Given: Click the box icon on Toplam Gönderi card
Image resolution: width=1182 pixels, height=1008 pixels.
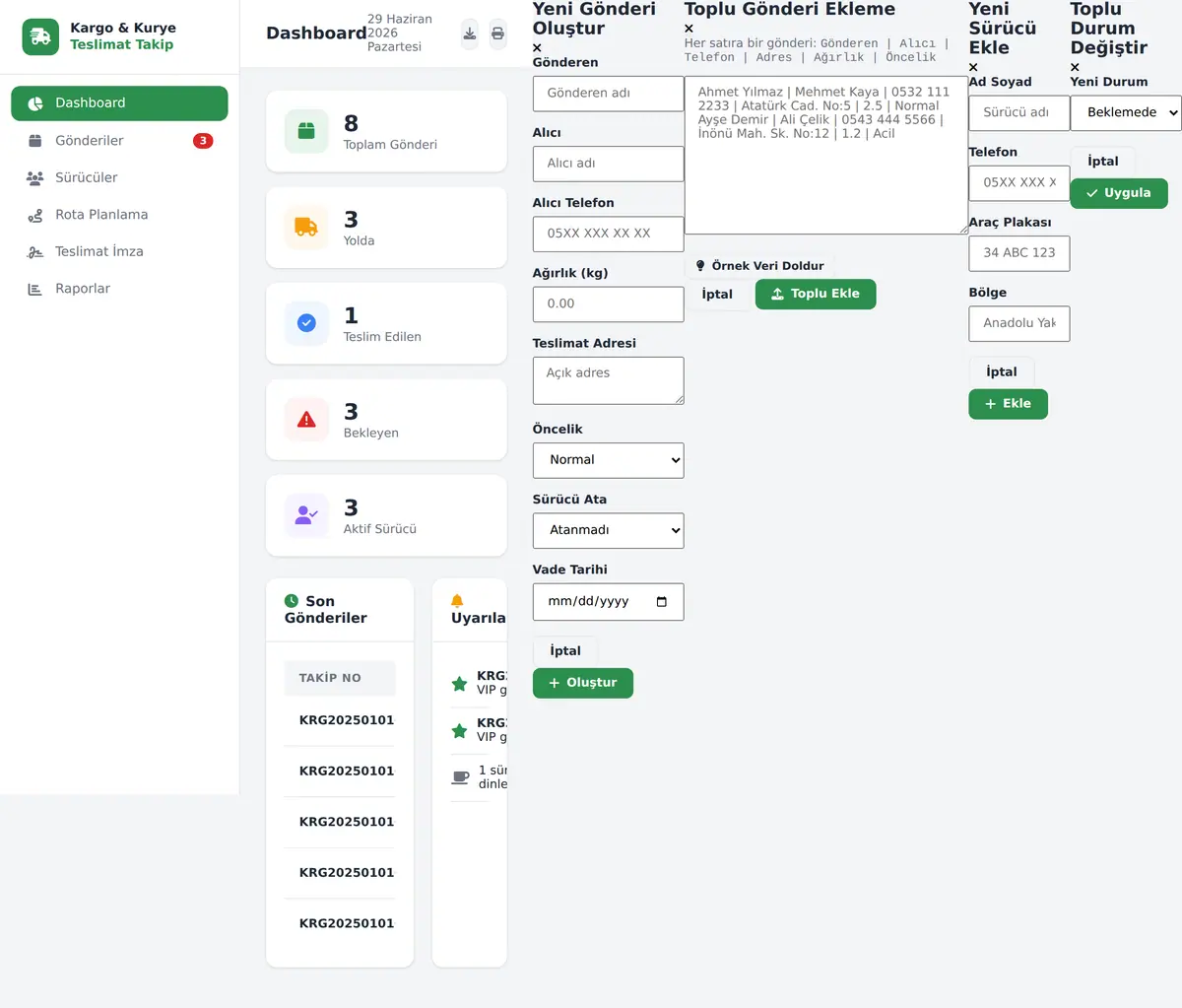Looking at the screenshot, I should click(x=306, y=132).
